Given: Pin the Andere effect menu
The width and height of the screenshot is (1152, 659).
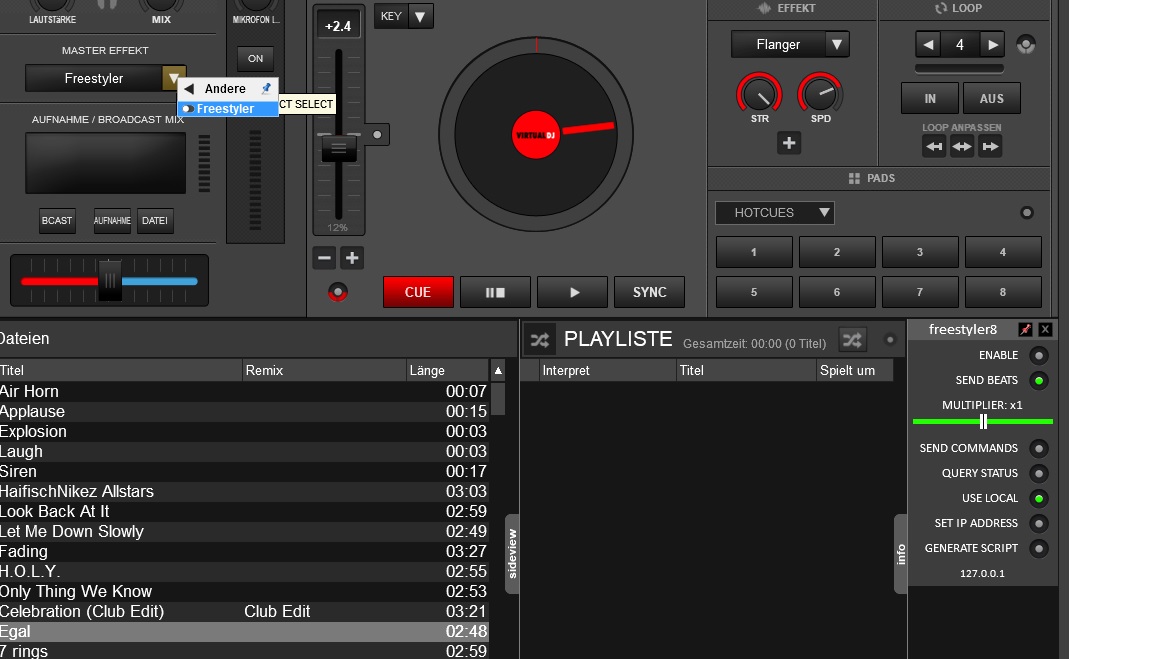Looking at the screenshot, I should coord(267,89).
